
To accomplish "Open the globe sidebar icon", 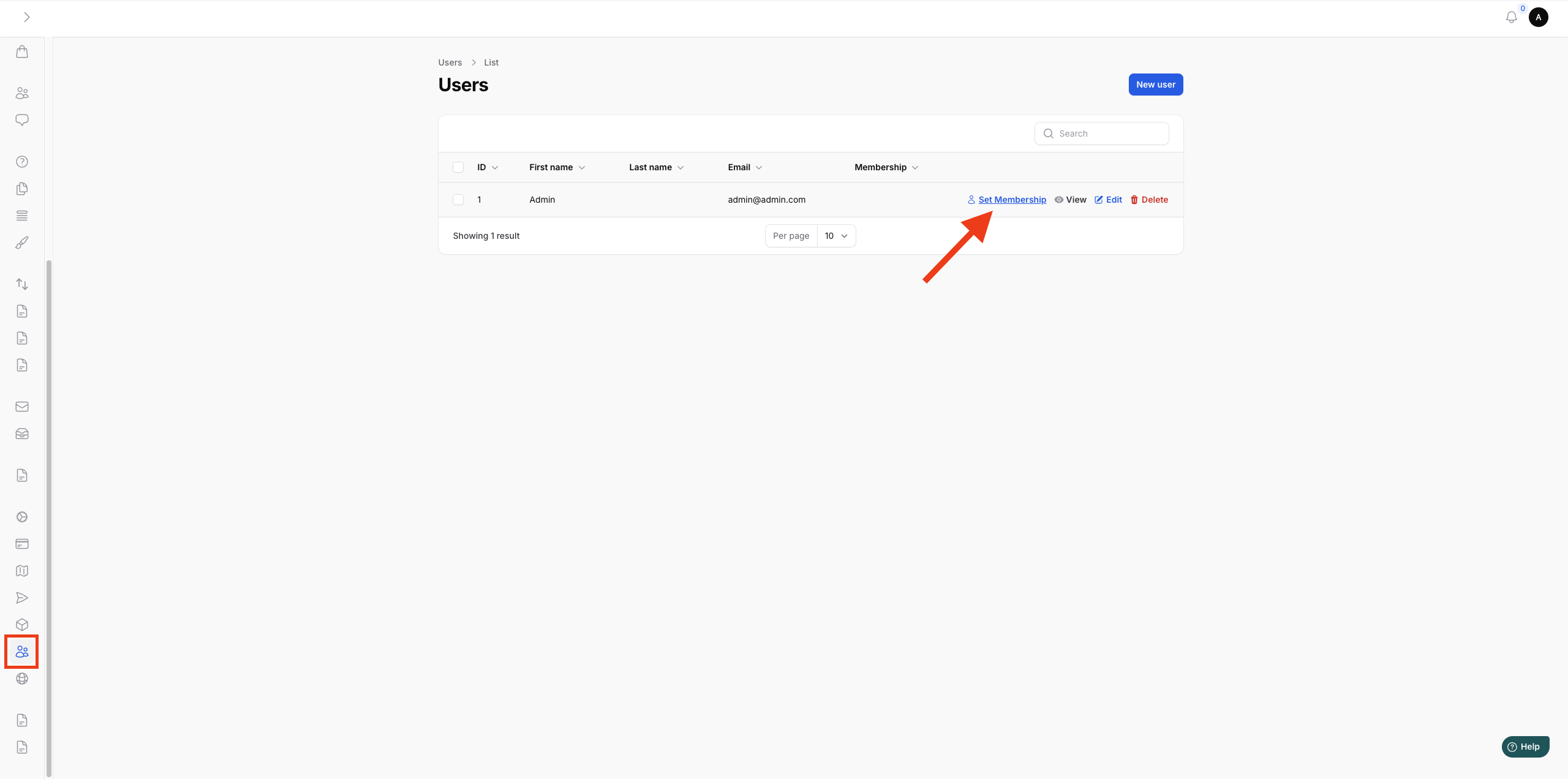I will [x=22, y=679].
